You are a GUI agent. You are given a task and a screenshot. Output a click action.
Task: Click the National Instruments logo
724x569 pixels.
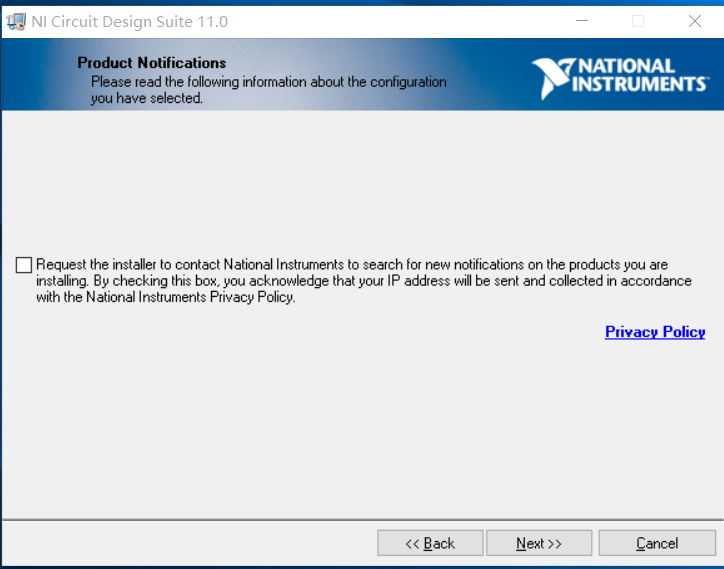point(620,78)
